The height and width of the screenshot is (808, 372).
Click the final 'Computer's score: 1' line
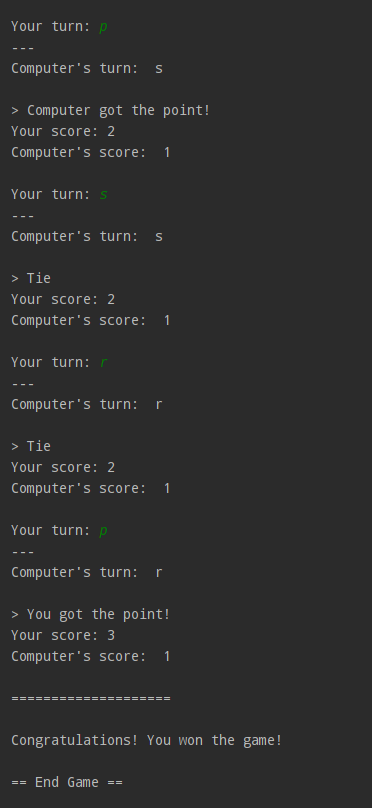pyautogui.click(x=91, y=656)
